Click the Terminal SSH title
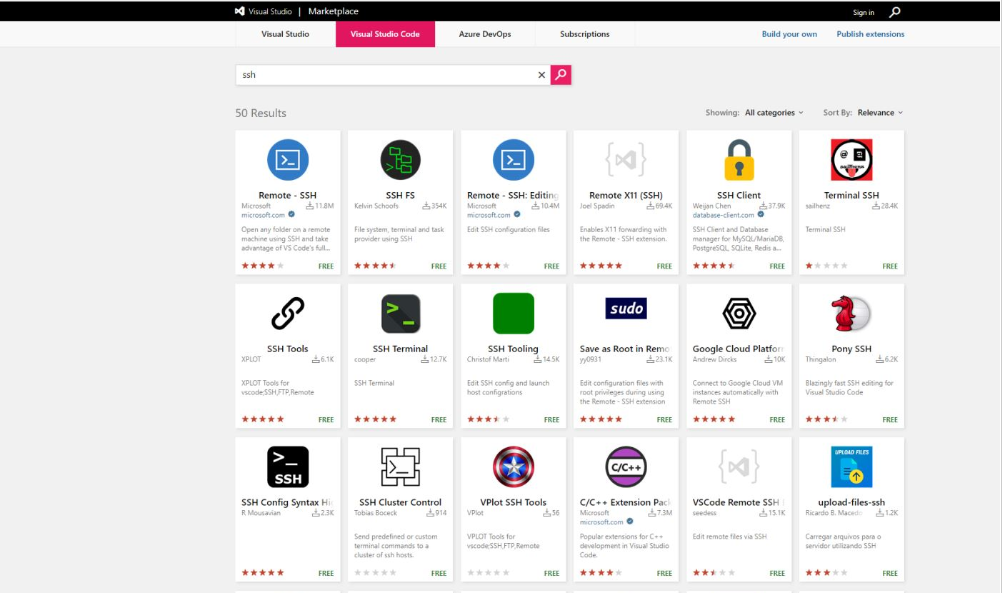The height and width of the screenshot is (593, 1003). [851, 195]
